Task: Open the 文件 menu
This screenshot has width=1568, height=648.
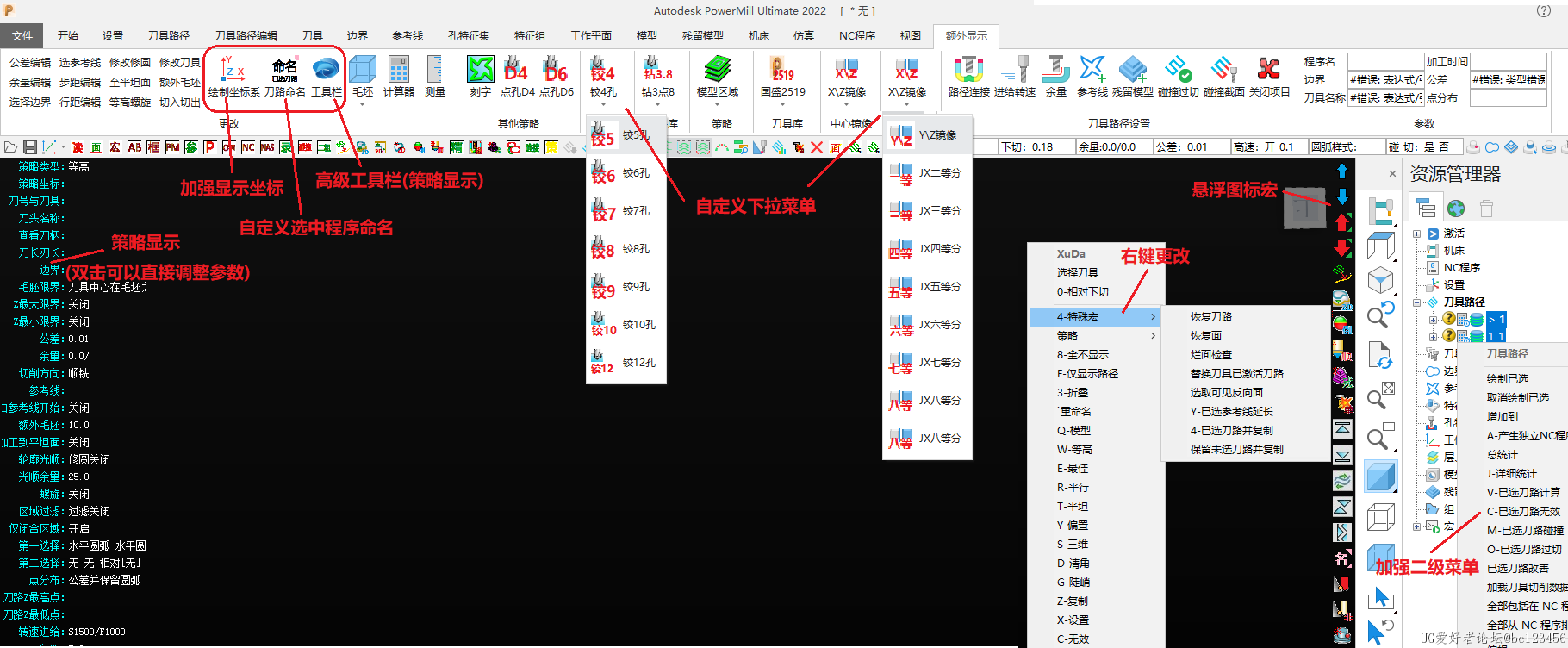Action: 22,36
